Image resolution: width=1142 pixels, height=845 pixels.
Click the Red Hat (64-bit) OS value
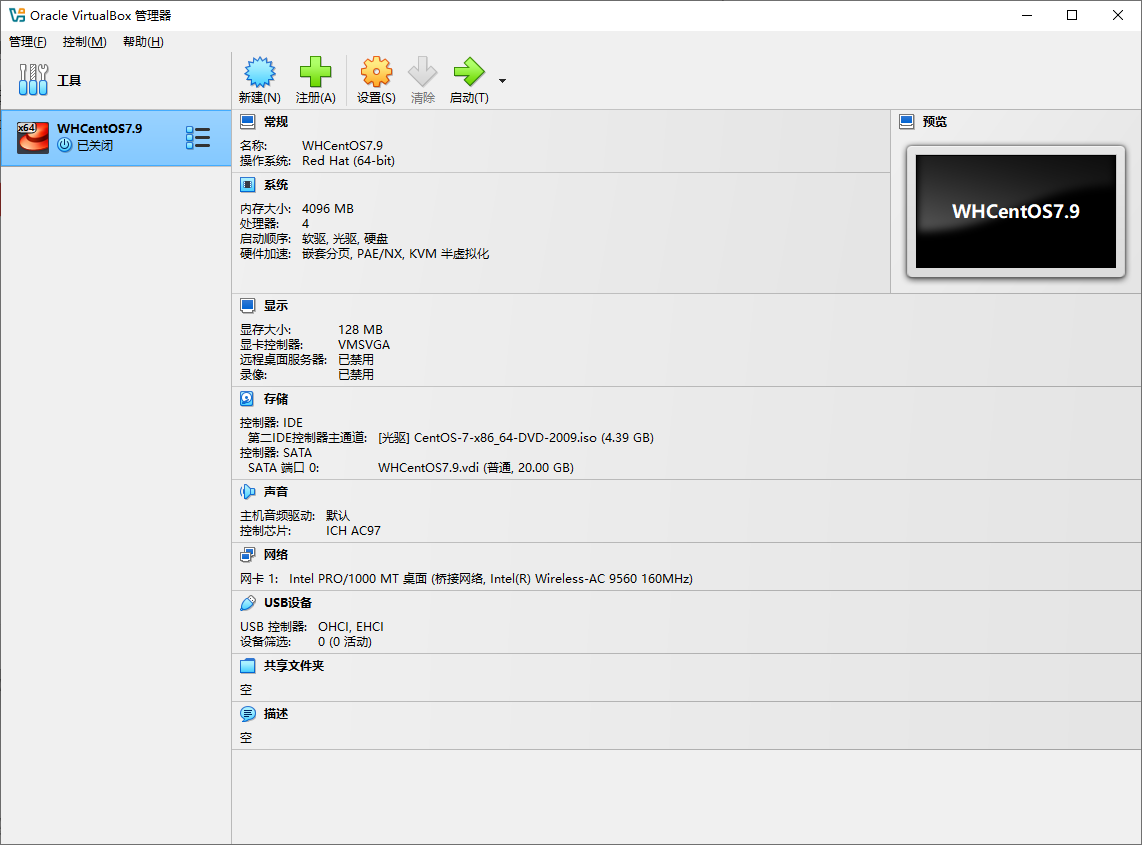pyautogui.click(x=349, y=161)
